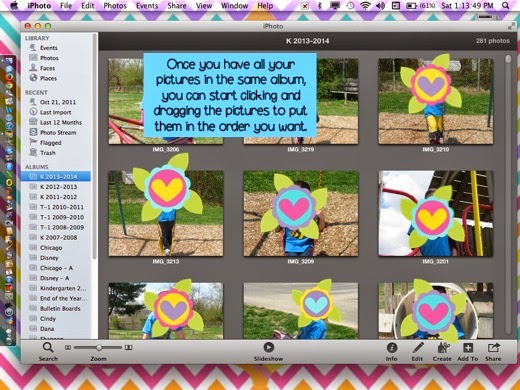The height and width of the screenshot is (390, 520).
Task: Click the Add To button
Action: pyautogui.click(x=468, y=348)
